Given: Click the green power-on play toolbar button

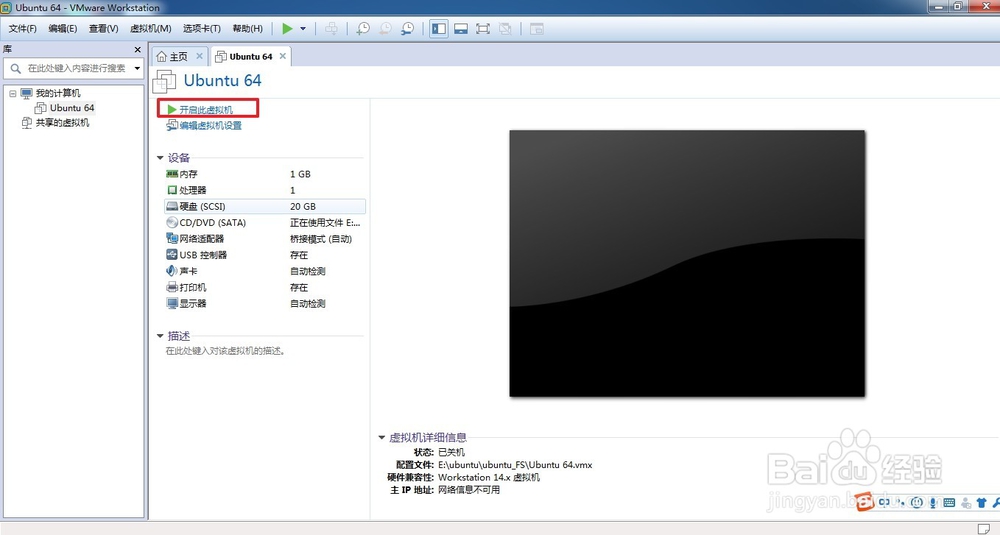Looking at the screenshot, I should coord(288,29).
